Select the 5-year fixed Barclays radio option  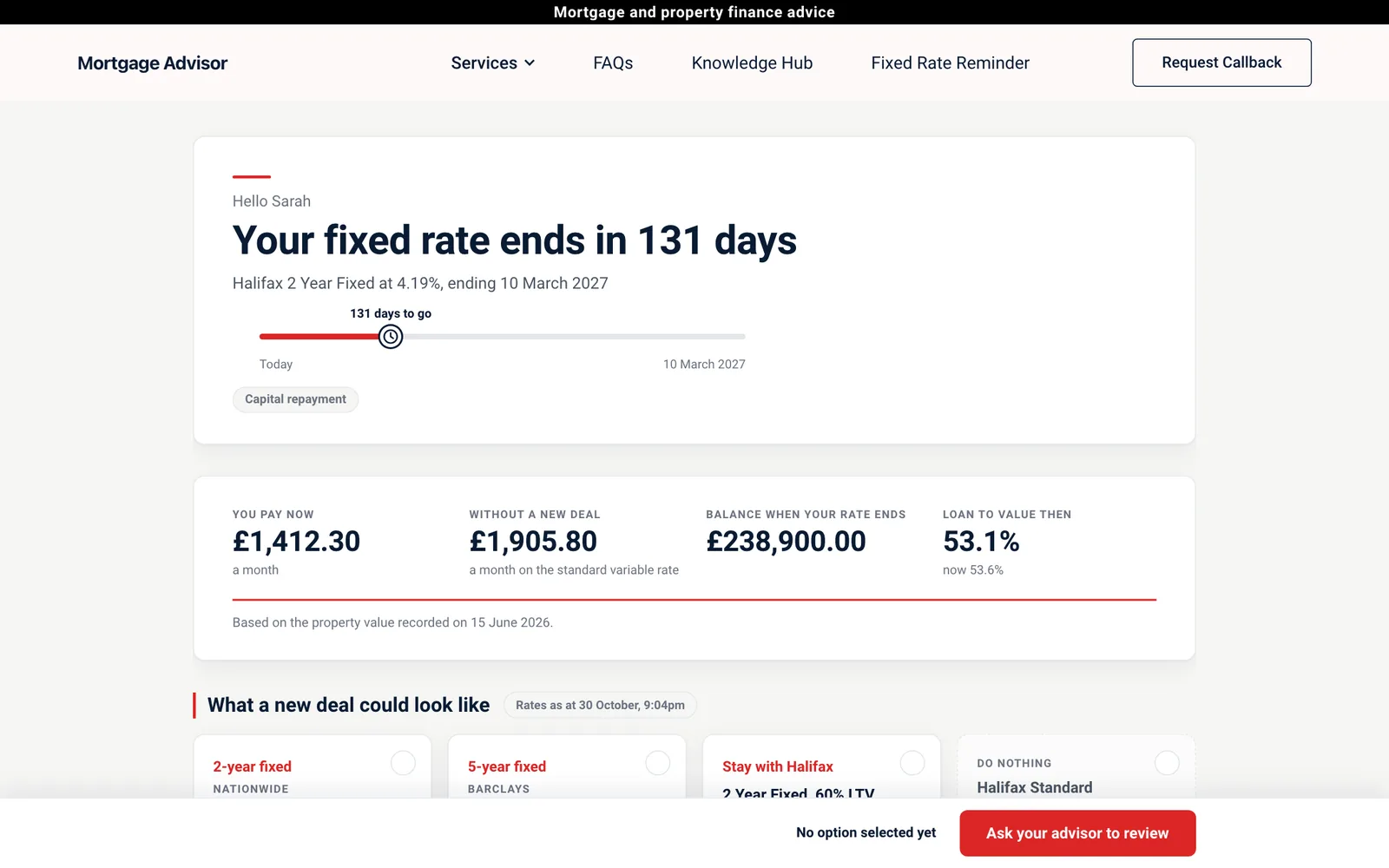pos(657,763)
